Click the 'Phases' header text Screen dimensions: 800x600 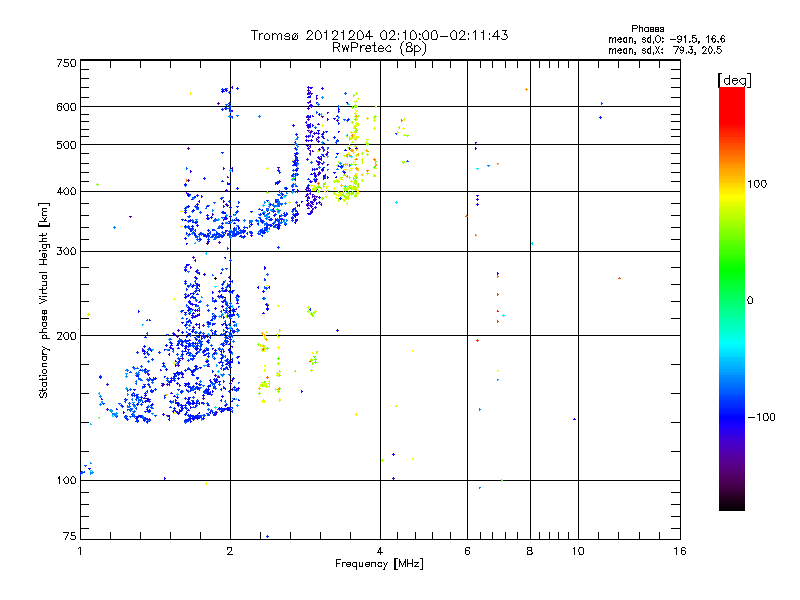(x=647, y=29)
